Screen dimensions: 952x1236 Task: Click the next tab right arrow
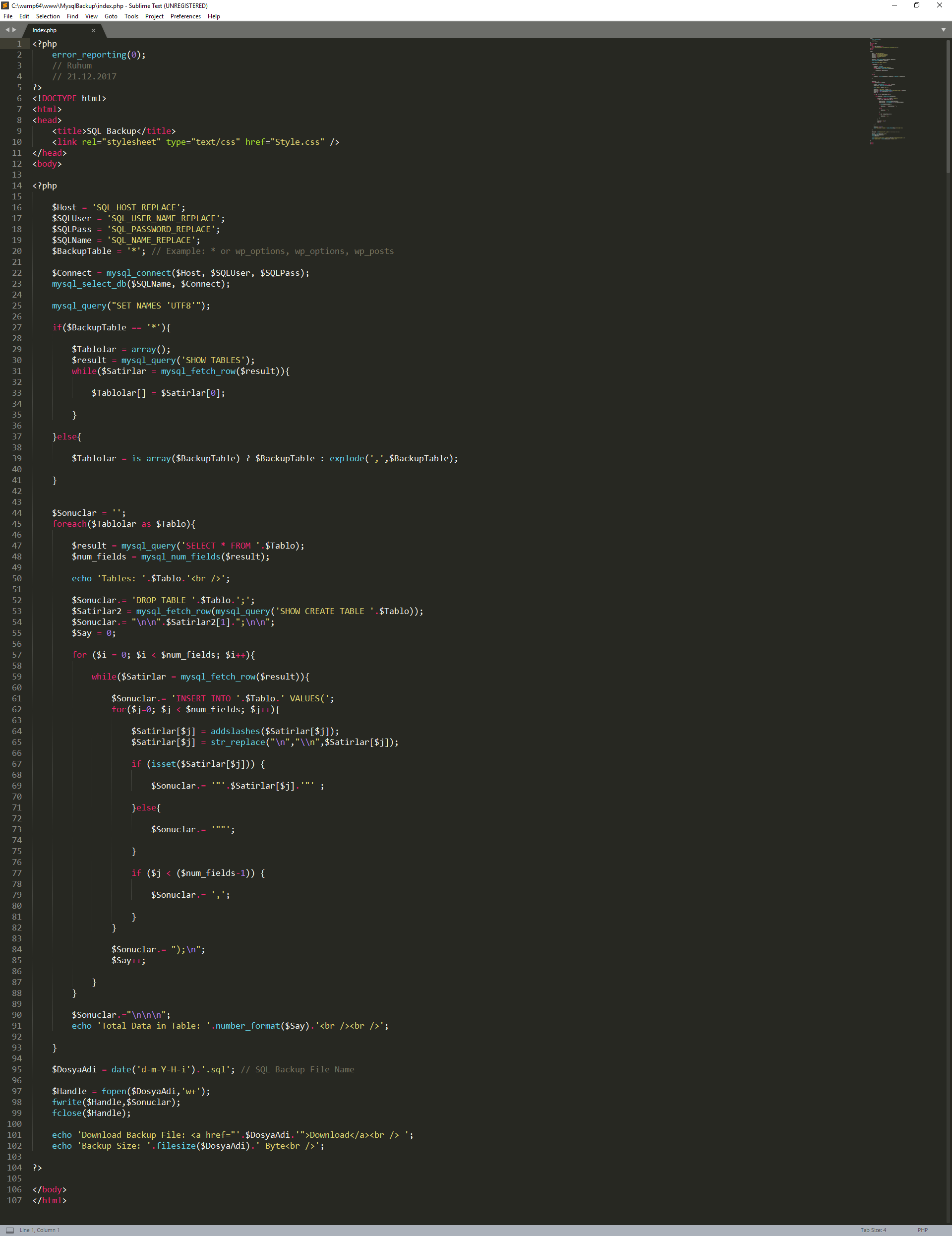pyautogui.click(x=14, y=30)
